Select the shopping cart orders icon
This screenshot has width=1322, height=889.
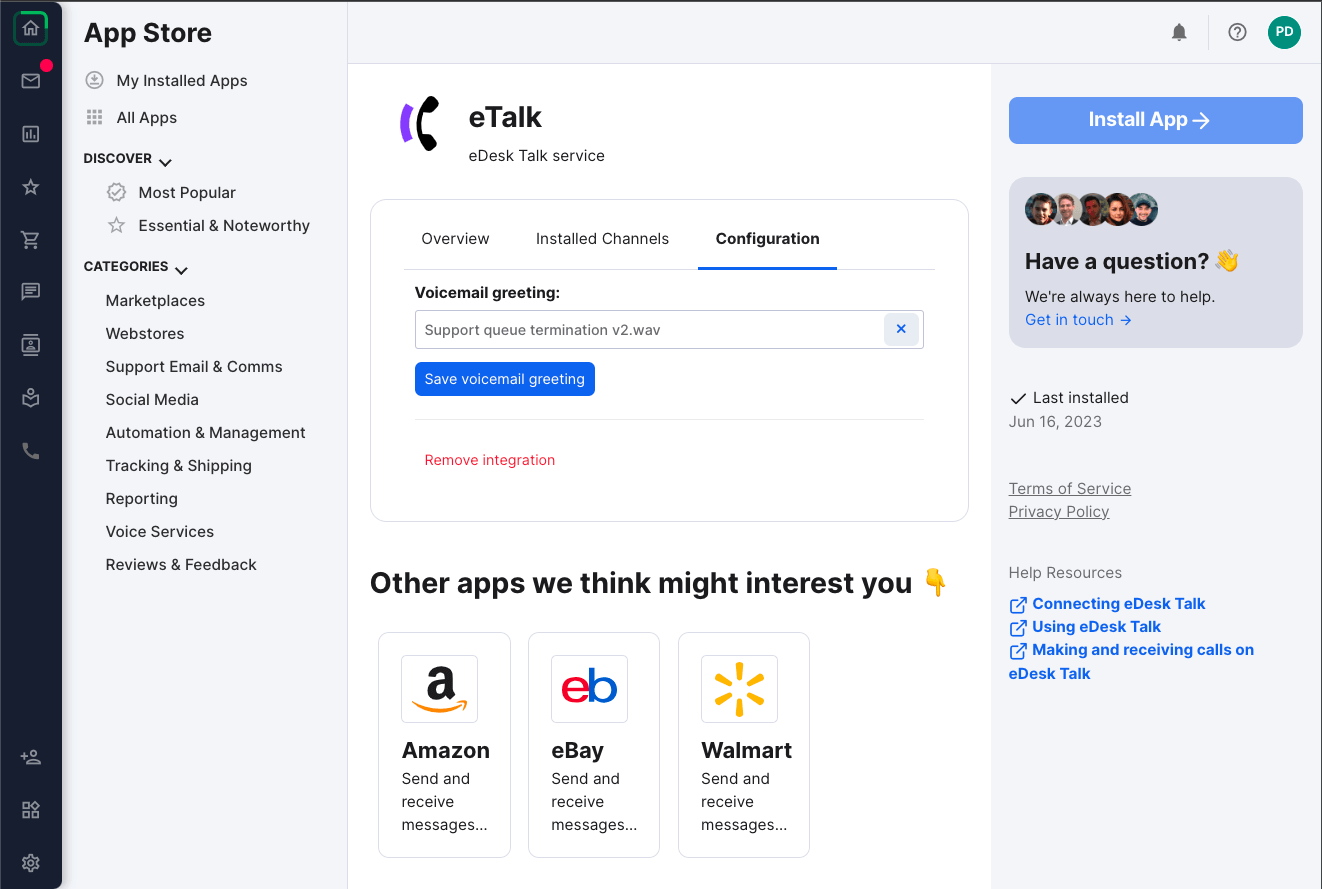[31, 240]
